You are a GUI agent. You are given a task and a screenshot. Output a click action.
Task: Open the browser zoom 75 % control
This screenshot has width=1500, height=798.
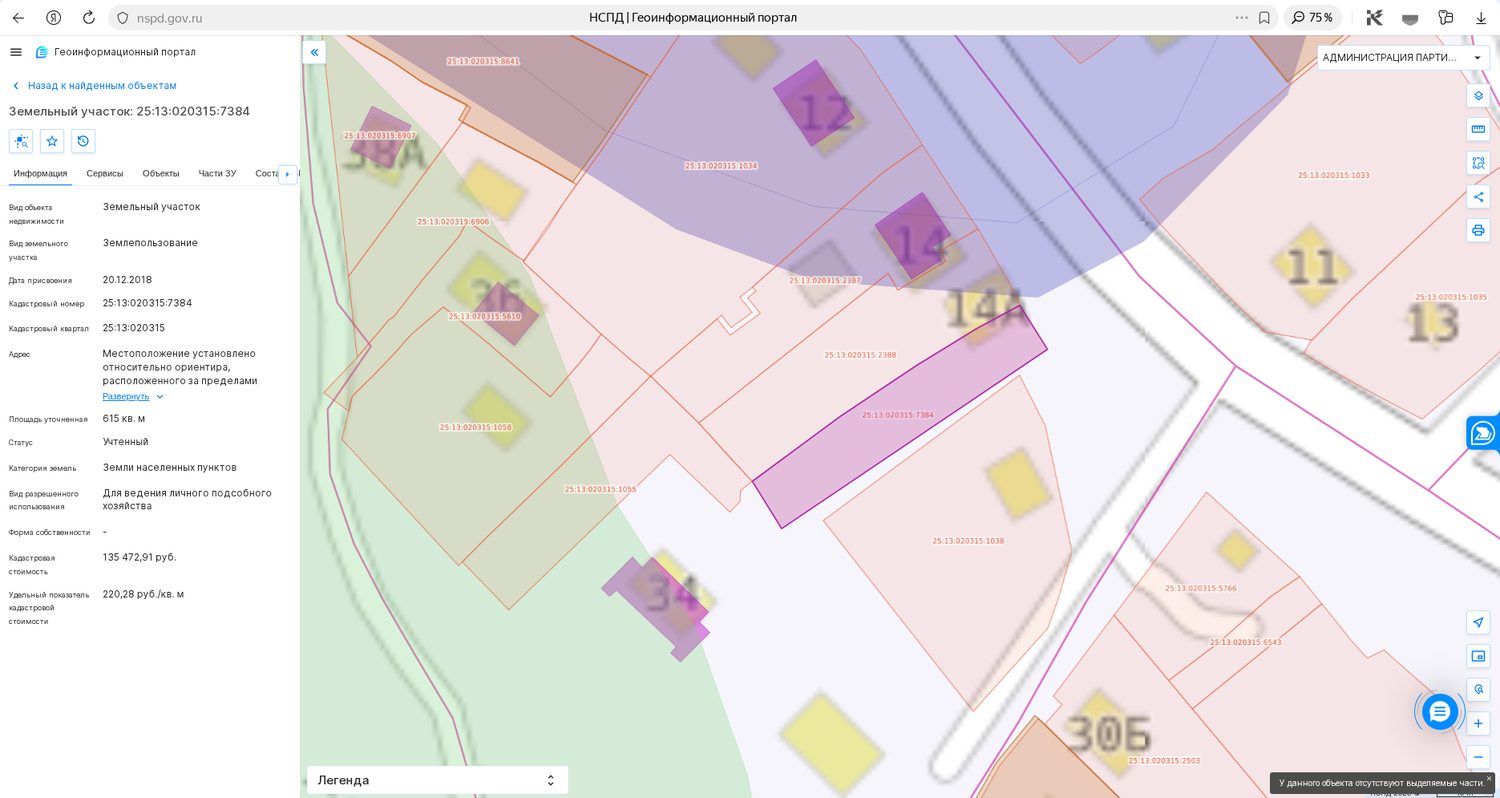click(1311, 17)
